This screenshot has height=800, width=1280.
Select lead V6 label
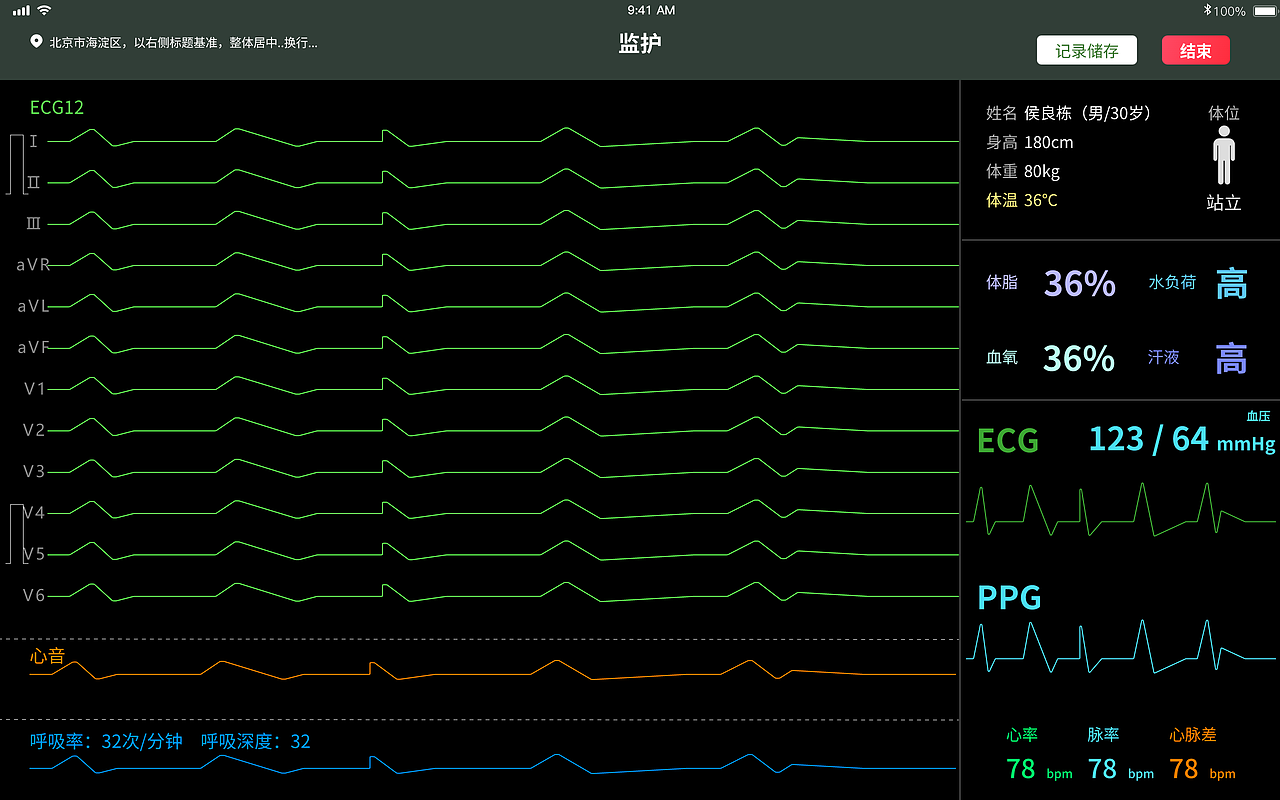(x=34, y=595)
